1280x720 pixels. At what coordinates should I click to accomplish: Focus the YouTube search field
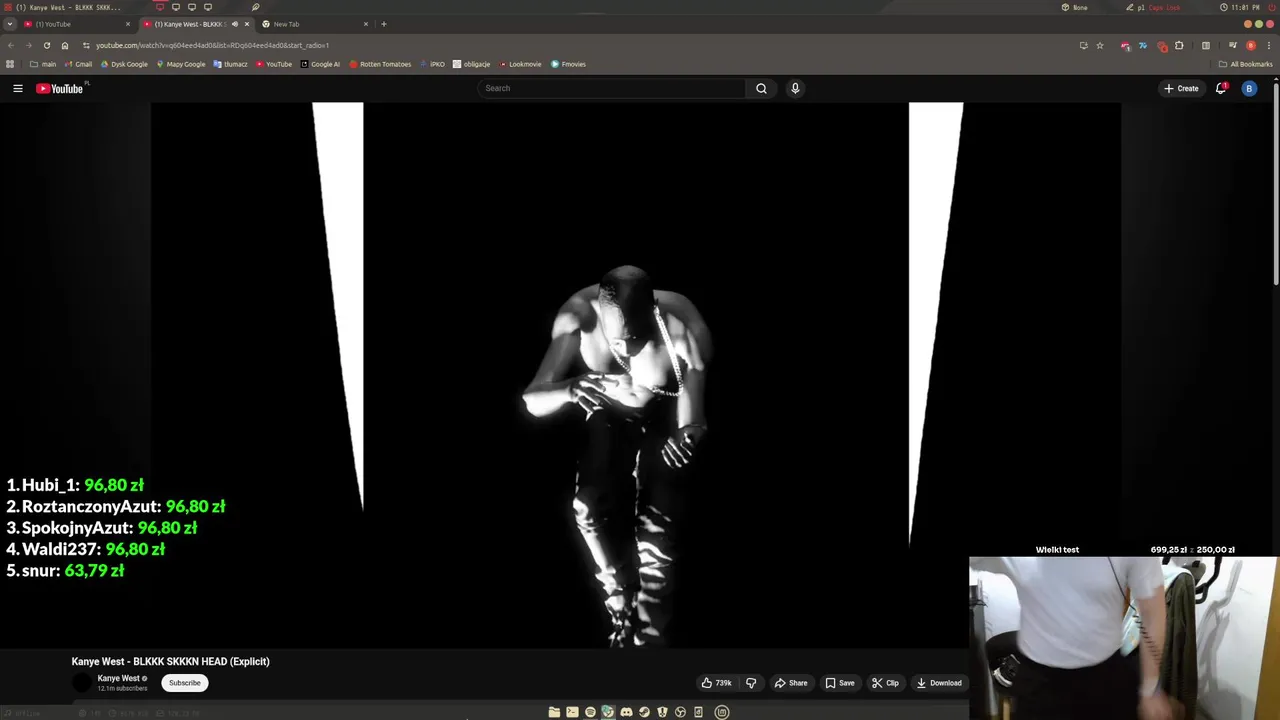pyautogui.click(x=612, y=88)
